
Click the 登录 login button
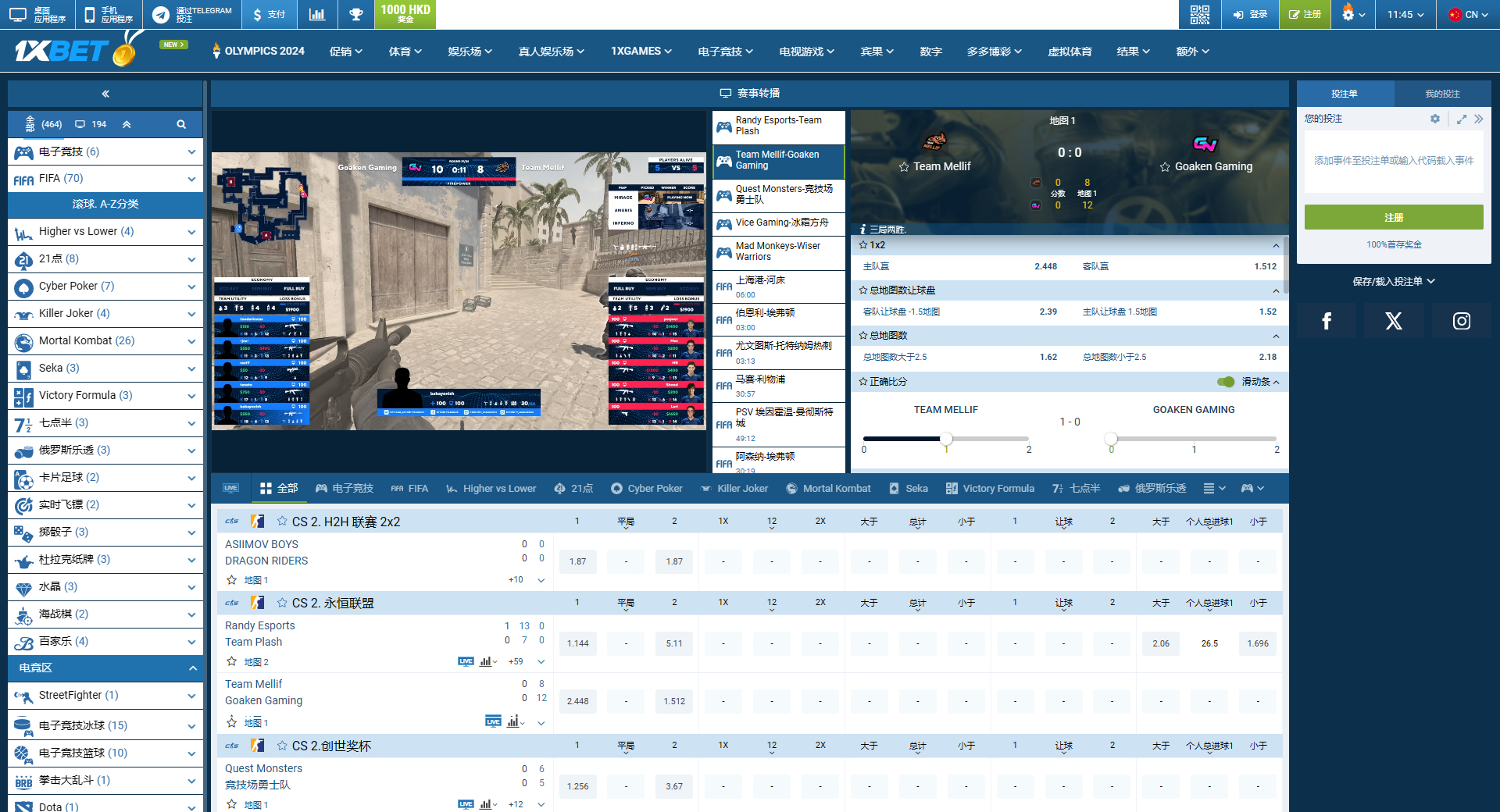(x=1250, y=14)
